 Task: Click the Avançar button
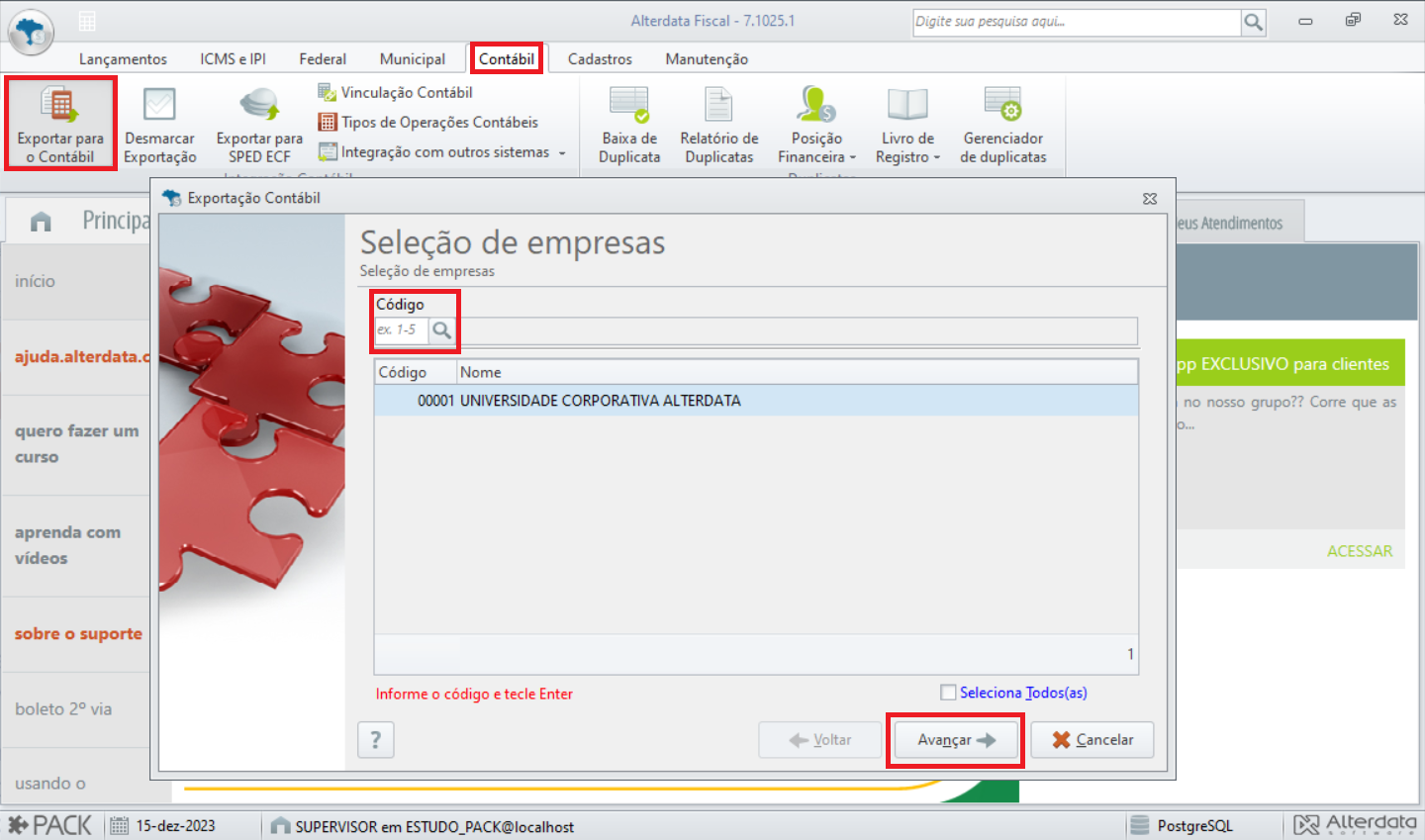tap(956, 740)
